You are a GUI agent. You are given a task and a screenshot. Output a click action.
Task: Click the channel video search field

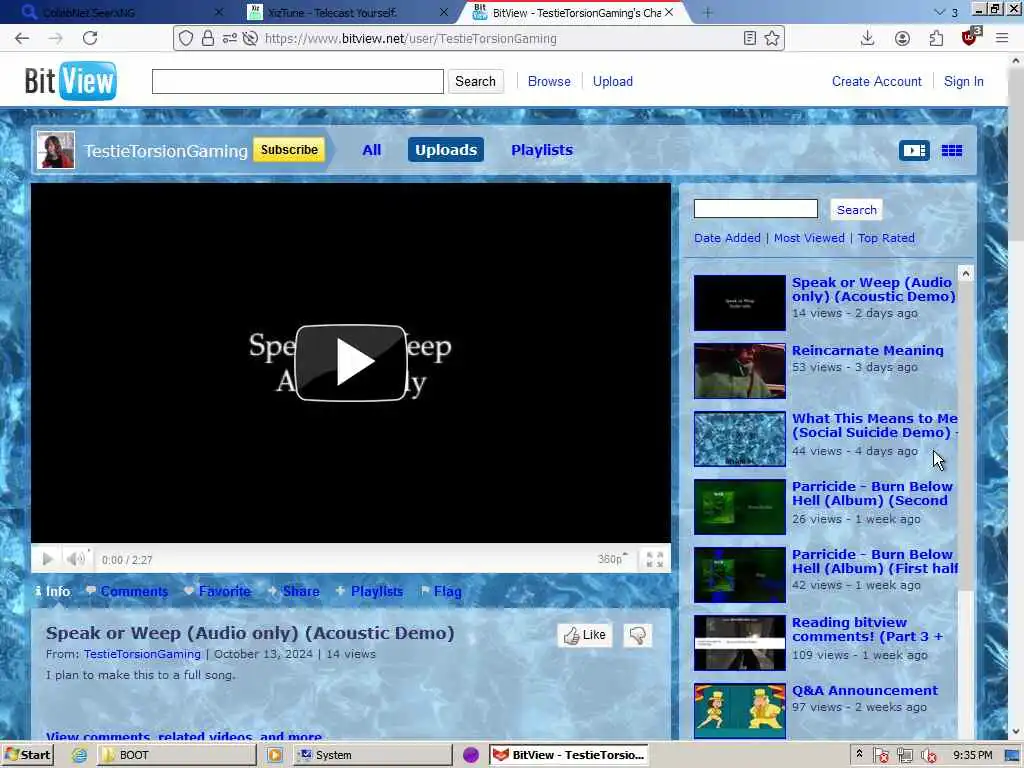click(756, 209)
